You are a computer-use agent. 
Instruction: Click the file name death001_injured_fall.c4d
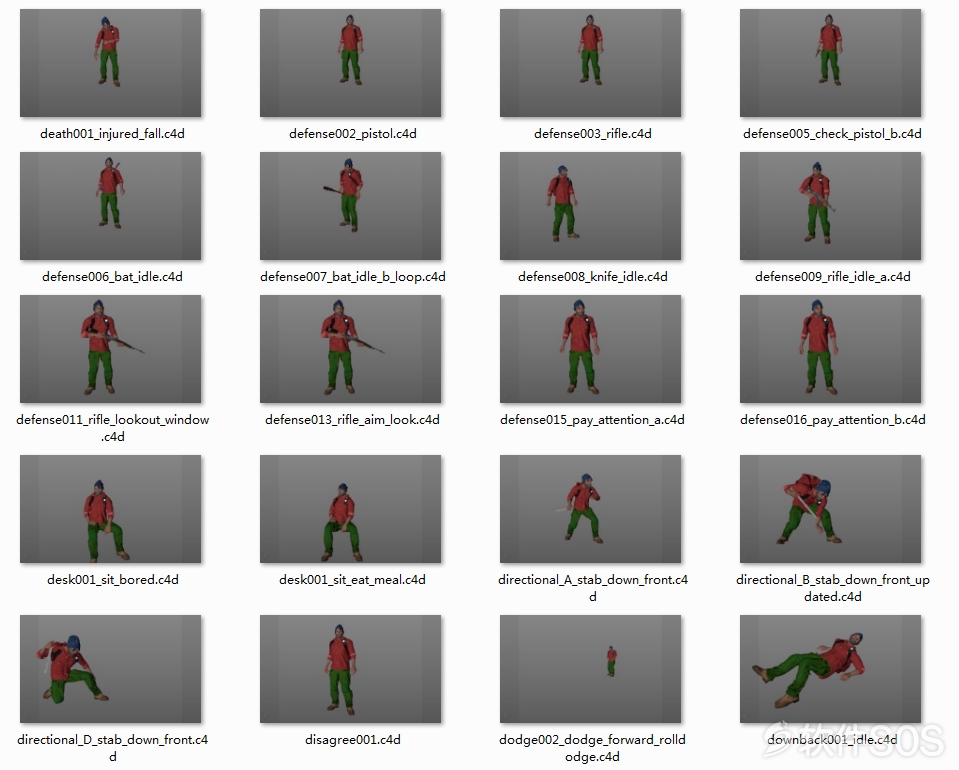click(113, 134)
